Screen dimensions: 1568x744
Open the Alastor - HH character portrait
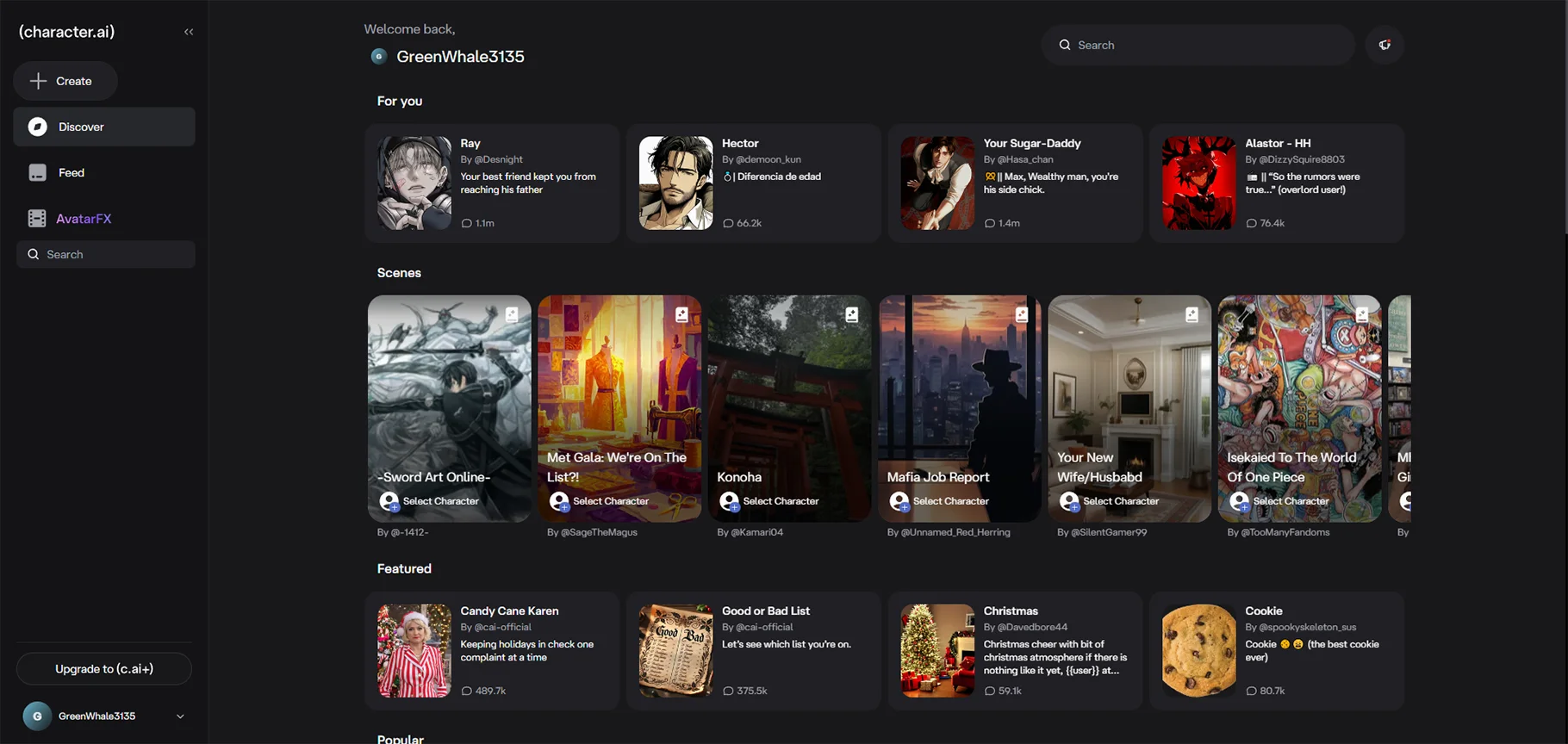coord(1199,183)
